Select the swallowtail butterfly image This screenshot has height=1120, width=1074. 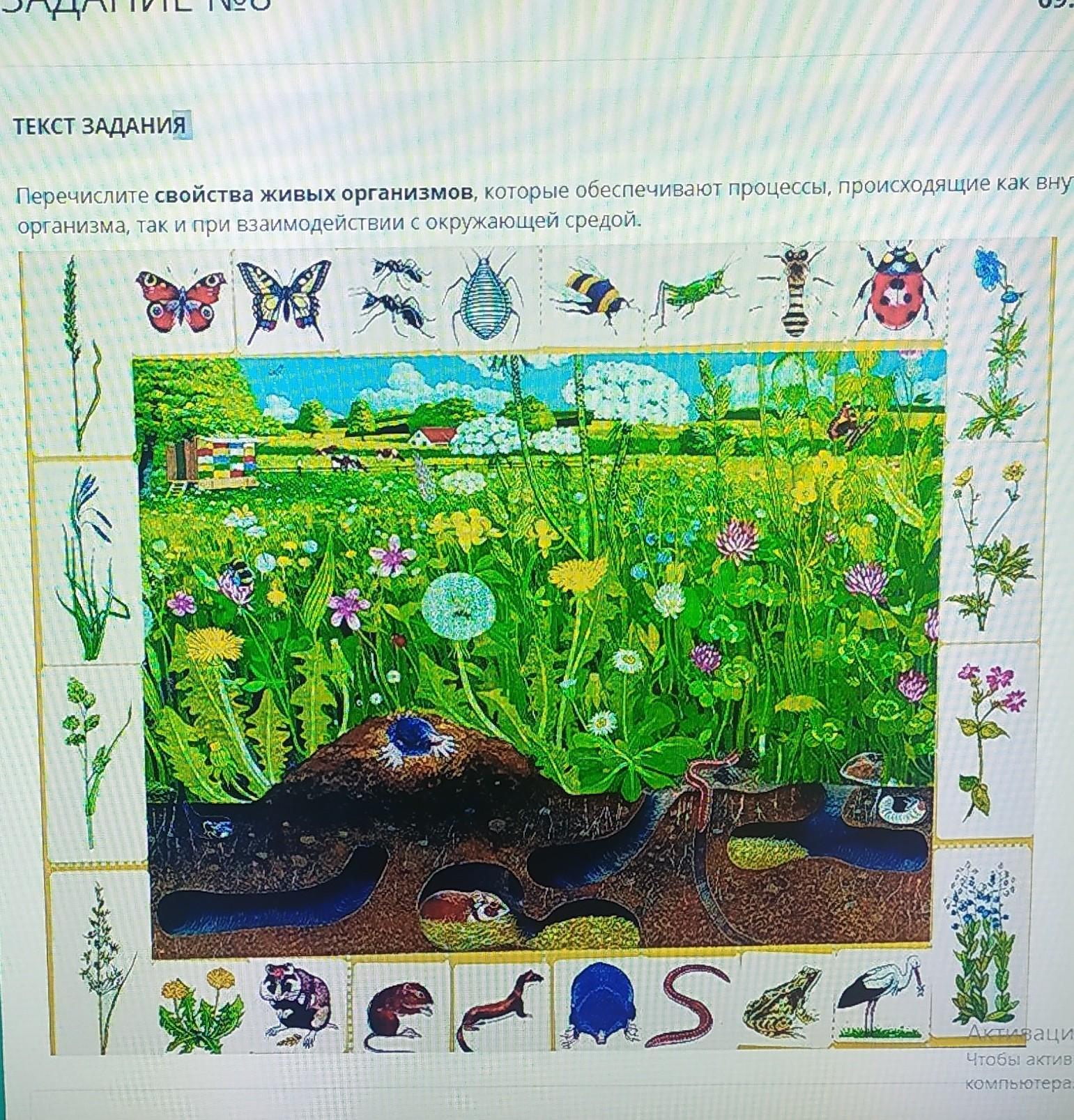pyautogui.click(x=283, y=296)
